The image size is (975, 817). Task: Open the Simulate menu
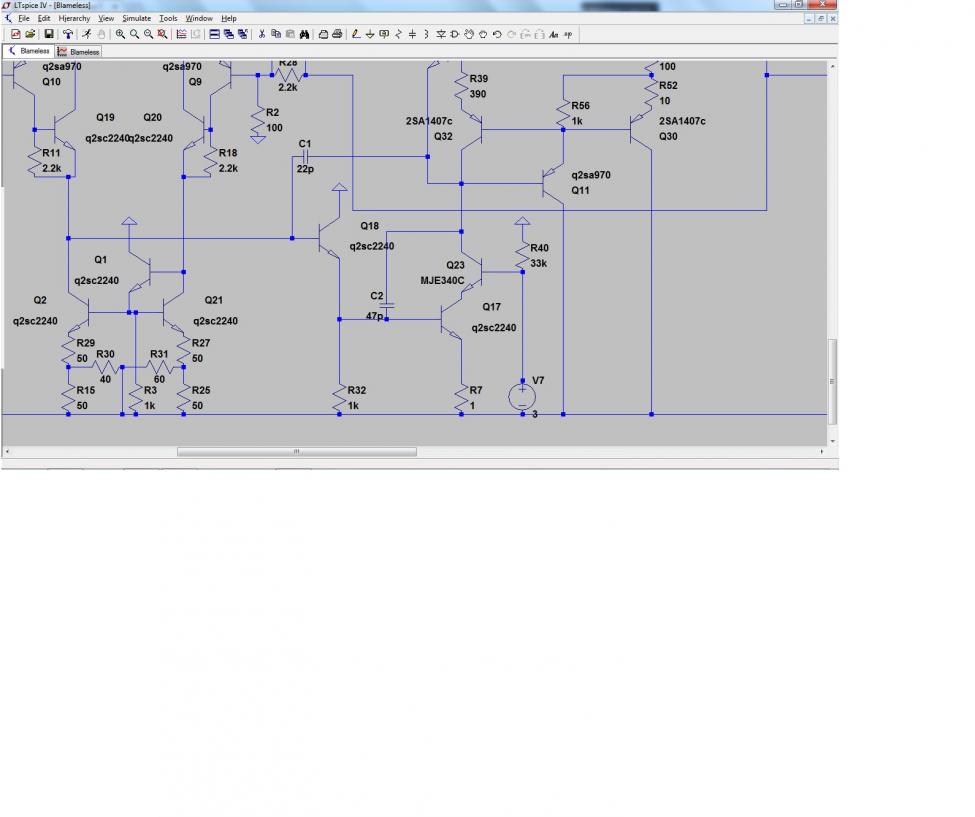(x=136, y=19)
